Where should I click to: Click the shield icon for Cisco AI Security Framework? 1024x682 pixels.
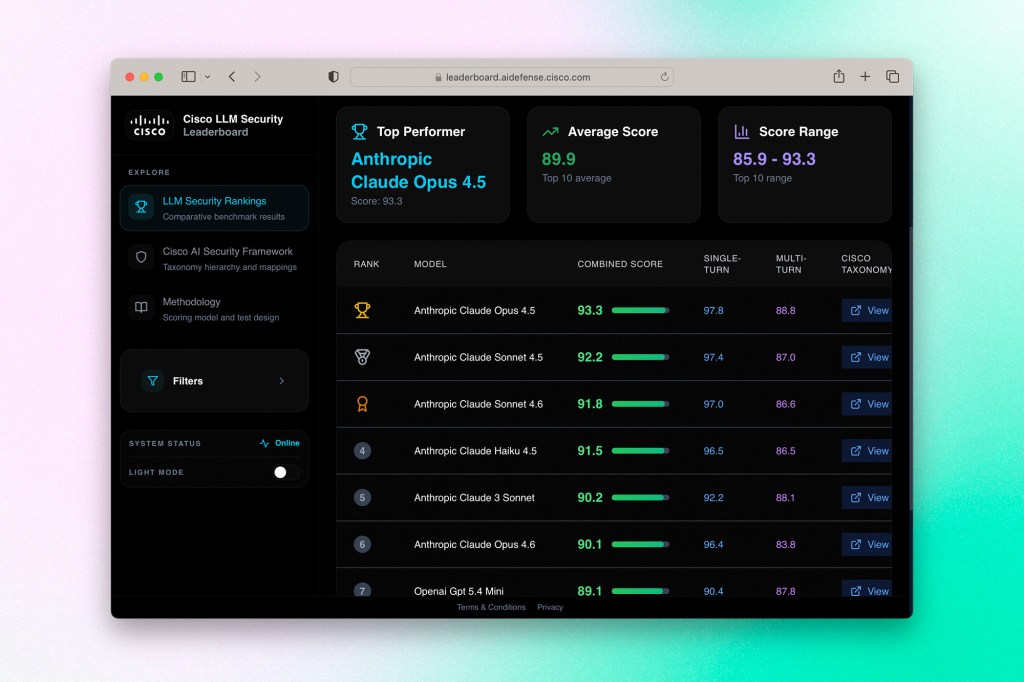tap(141, 256)
